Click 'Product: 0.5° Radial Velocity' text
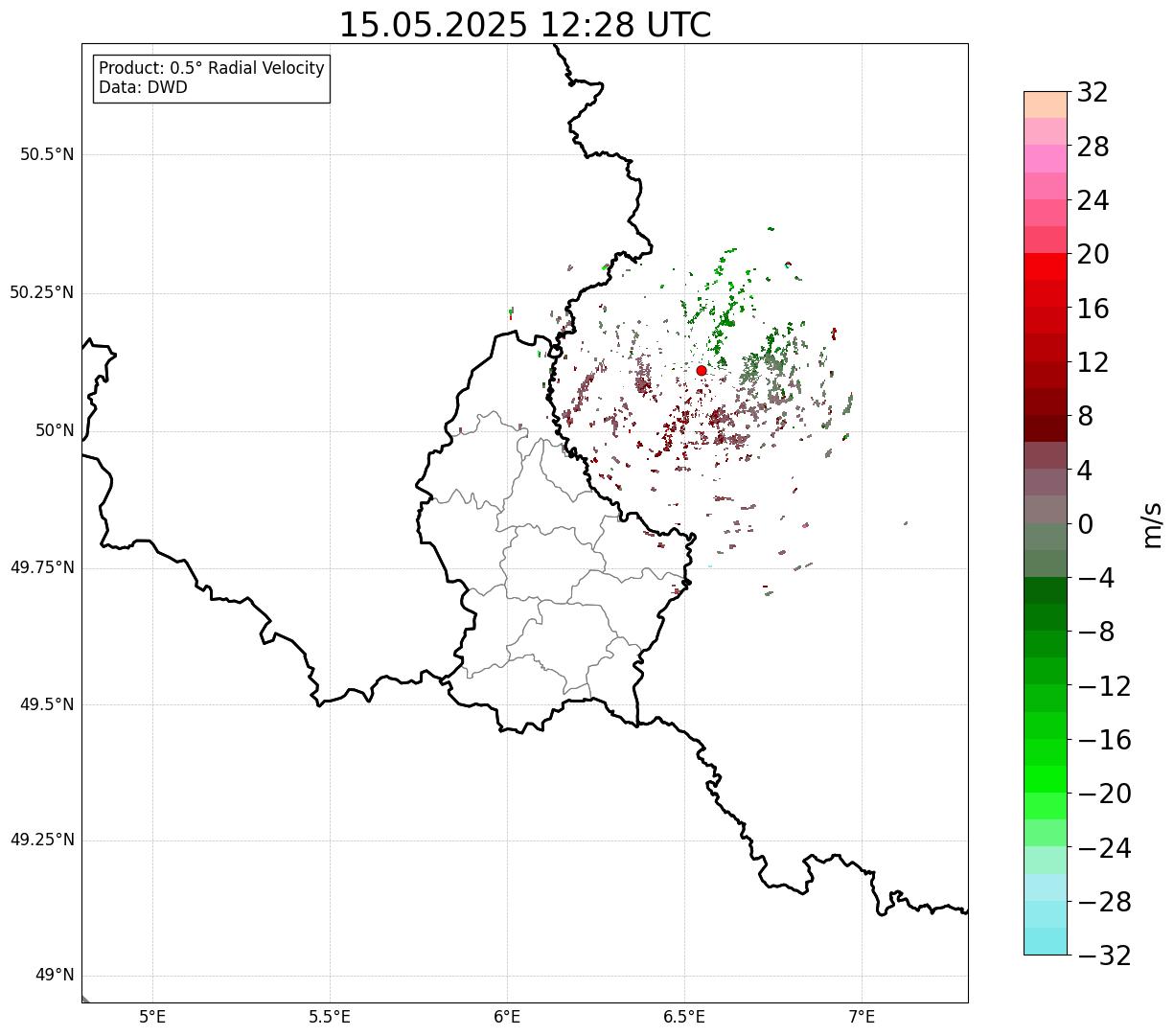1174x1036 pixels. point(212,69)
